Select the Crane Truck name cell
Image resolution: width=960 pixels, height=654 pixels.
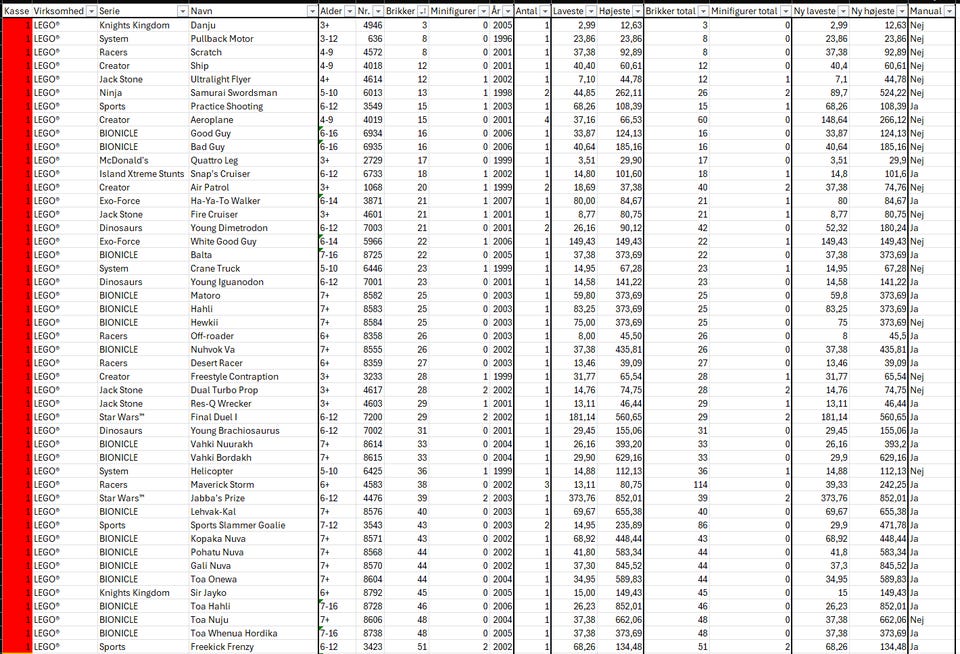click(x=253, y=268)
